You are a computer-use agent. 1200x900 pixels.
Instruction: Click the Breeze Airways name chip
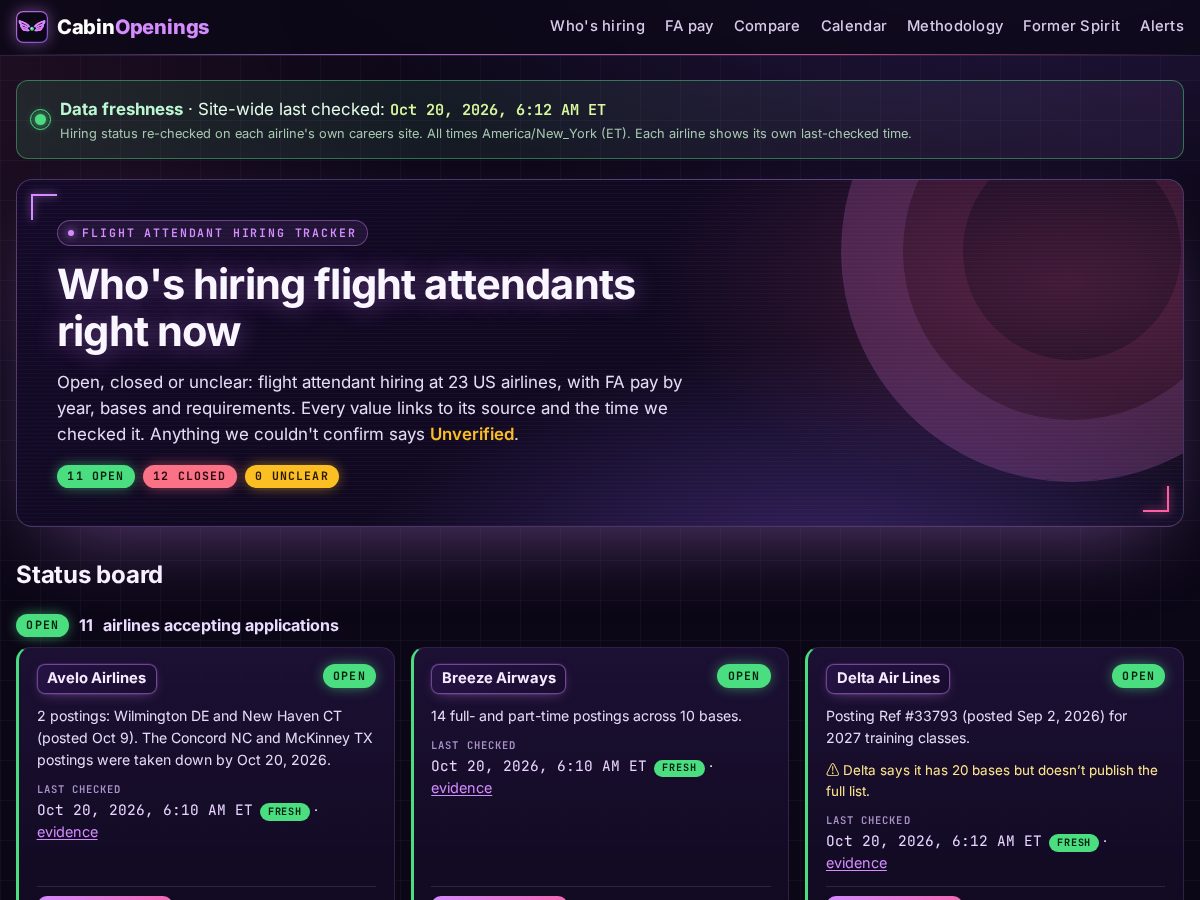tap(499, 678)
